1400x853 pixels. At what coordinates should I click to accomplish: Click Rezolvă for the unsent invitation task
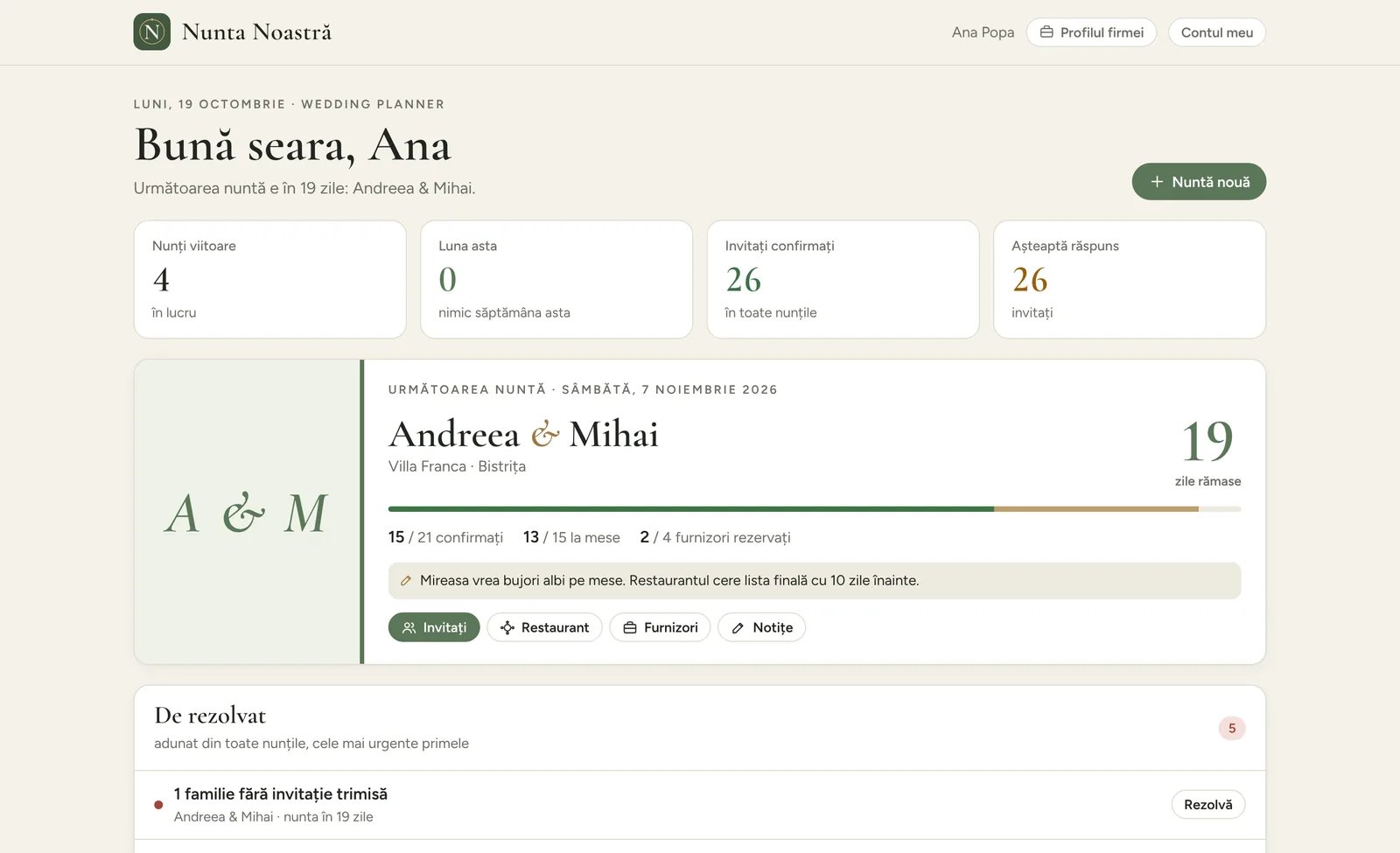click(1207, 805)
